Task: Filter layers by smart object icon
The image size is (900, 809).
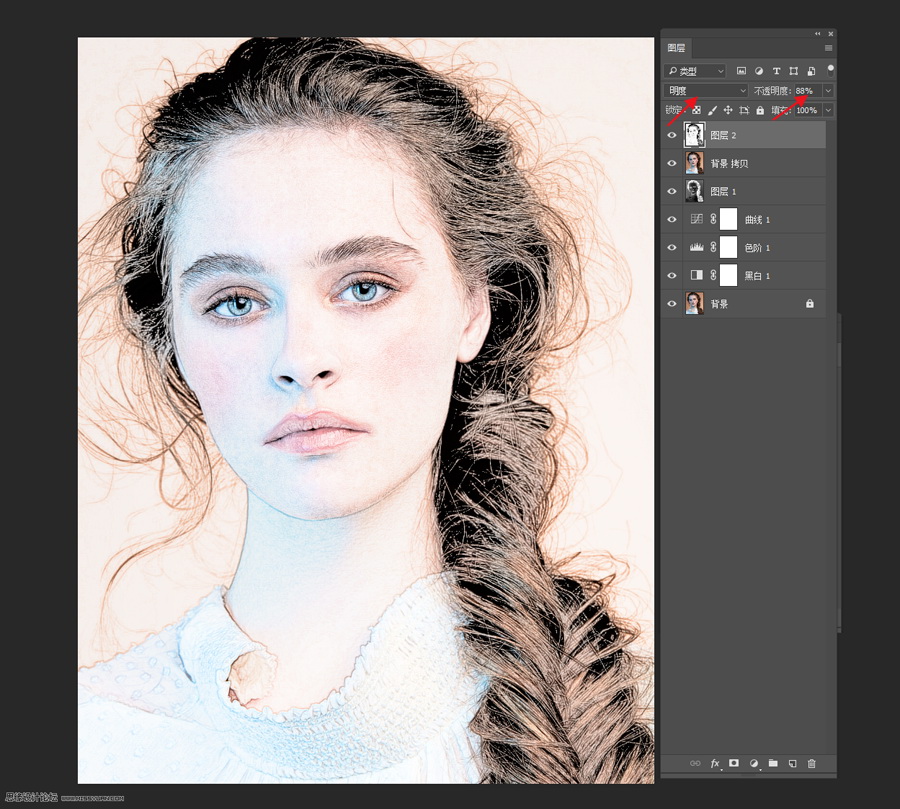Action: point(811,71)
